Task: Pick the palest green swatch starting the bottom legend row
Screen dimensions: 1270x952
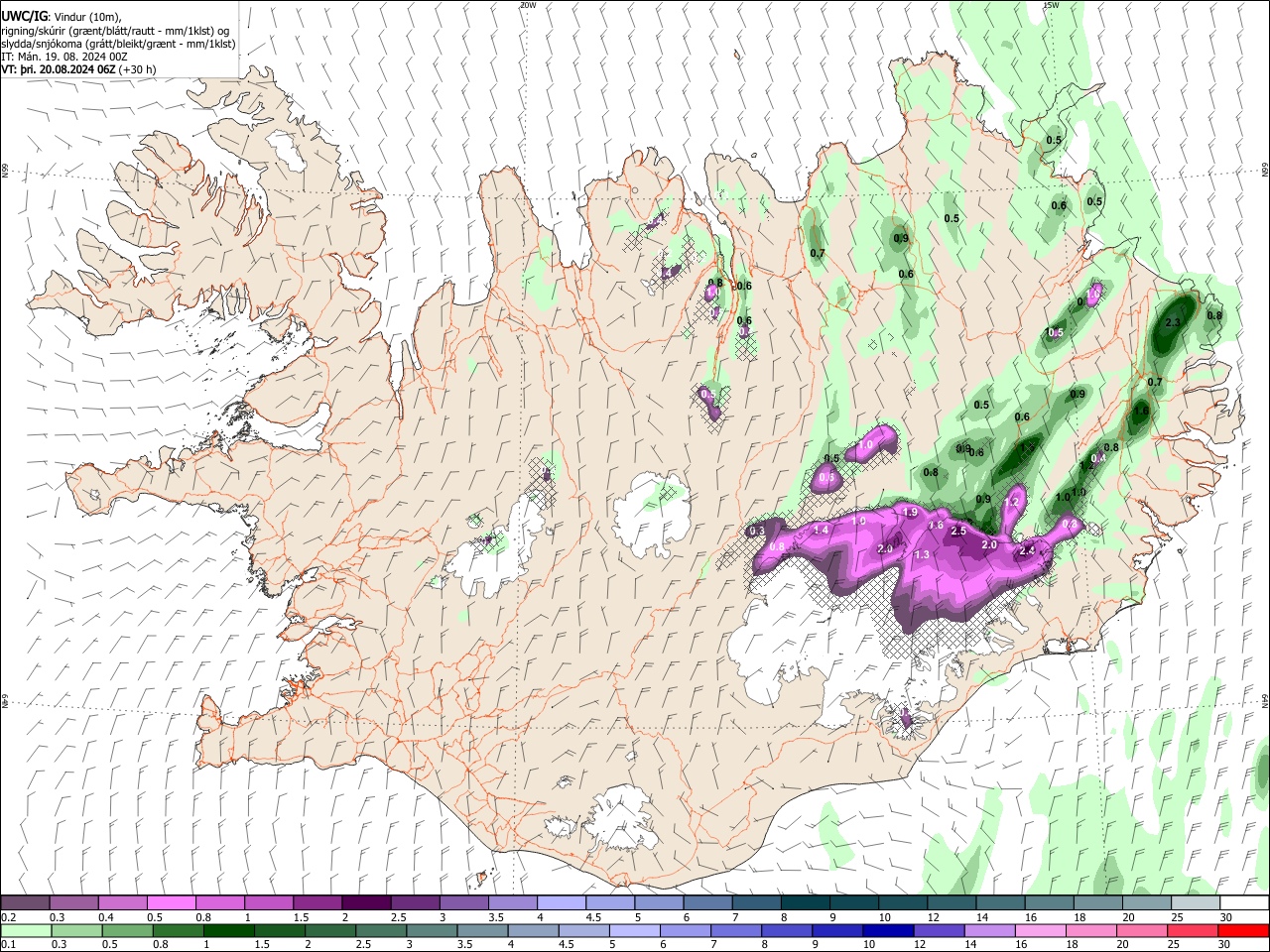Action: coord(26,931)
